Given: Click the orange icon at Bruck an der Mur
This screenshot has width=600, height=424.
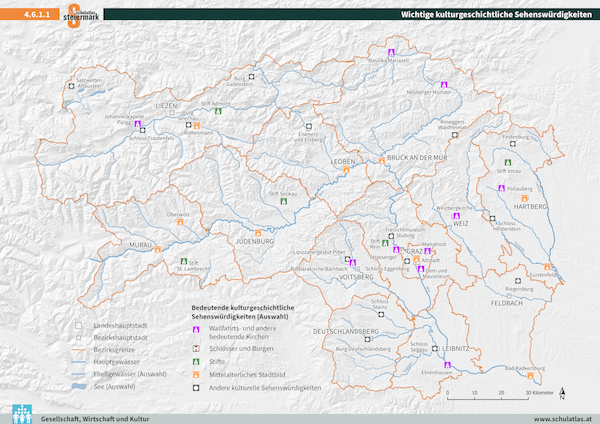Looking at the screenshot, I should (382, 161).
